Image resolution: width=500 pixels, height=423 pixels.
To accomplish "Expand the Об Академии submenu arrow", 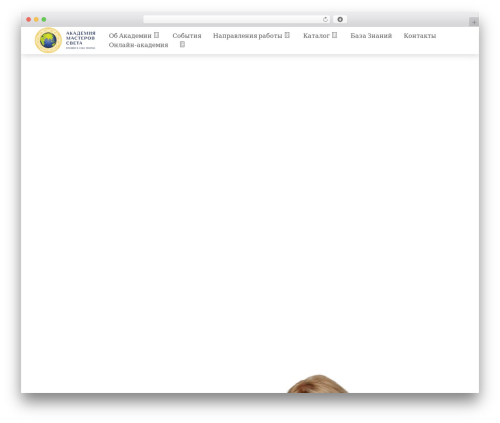I will 156,35.
